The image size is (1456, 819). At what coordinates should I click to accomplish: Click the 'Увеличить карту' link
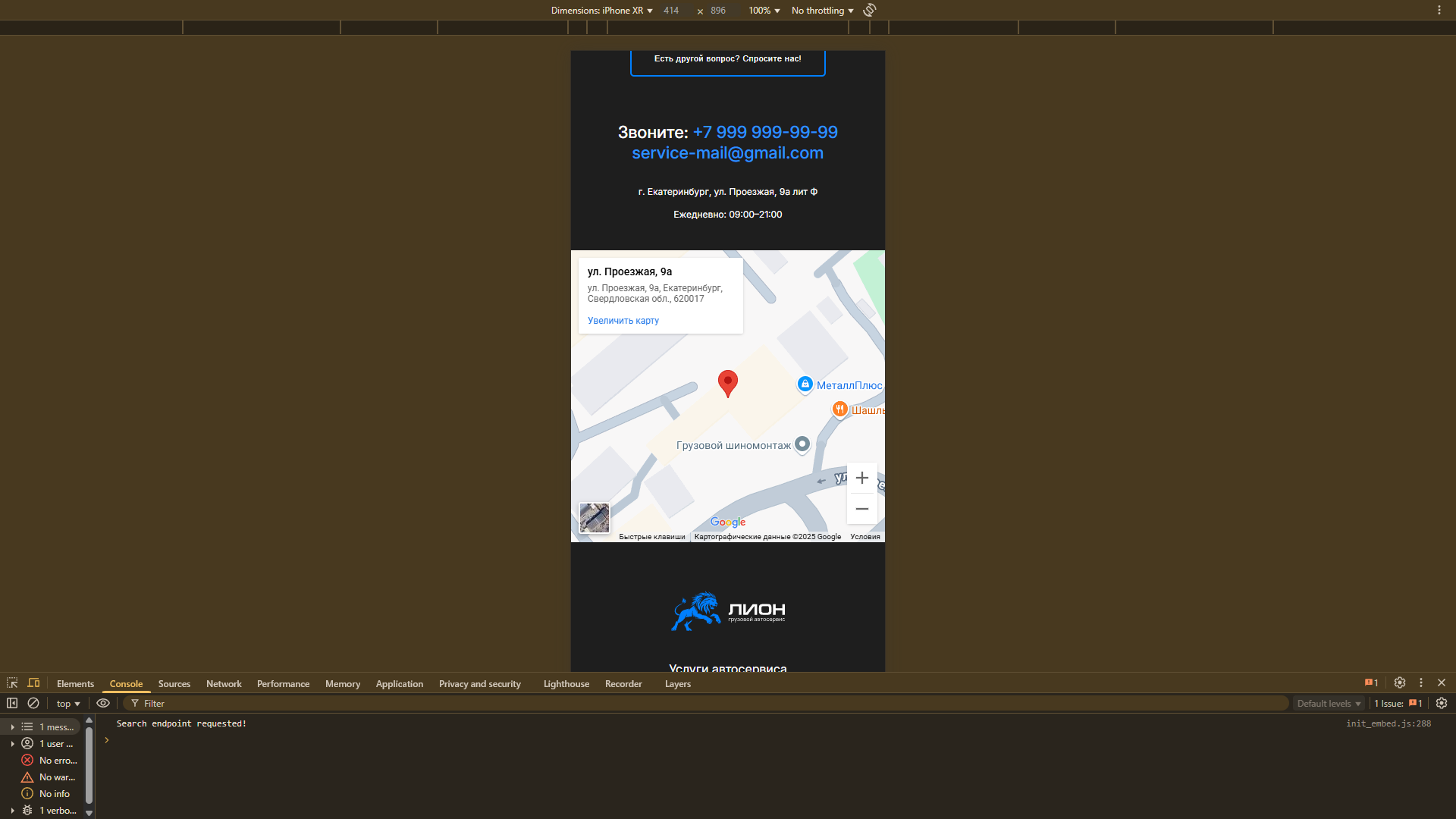[x=622, y=321]
